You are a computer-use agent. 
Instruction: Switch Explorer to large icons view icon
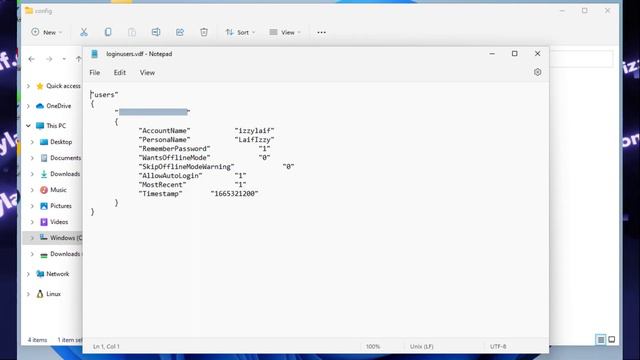coord(611,340)
